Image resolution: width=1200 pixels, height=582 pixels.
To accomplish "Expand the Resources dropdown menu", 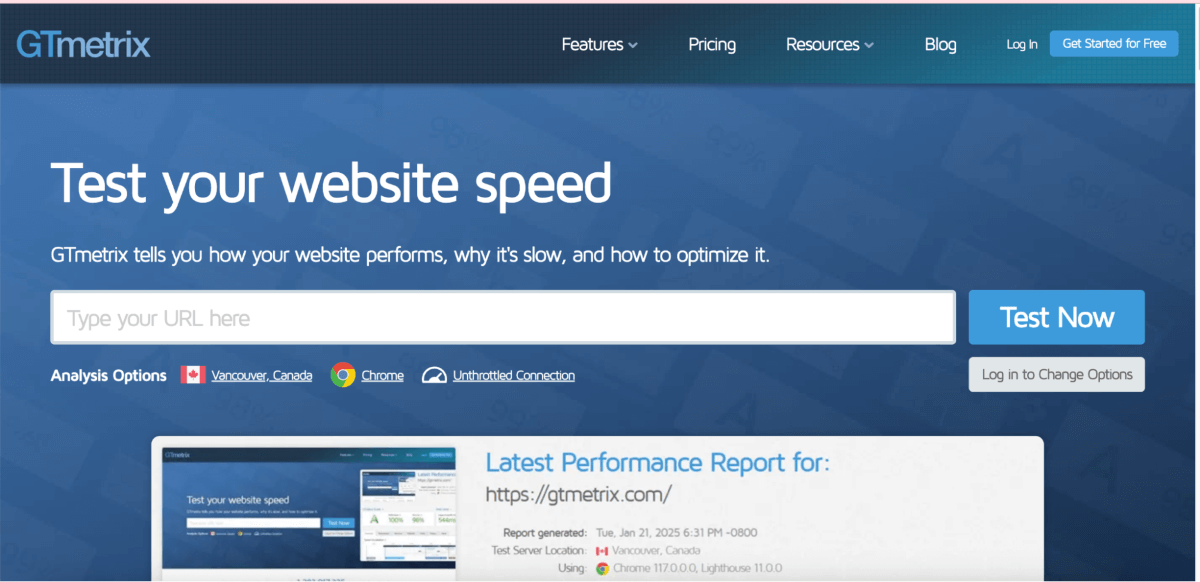I will pyautogui.click(x=830, y=44).
